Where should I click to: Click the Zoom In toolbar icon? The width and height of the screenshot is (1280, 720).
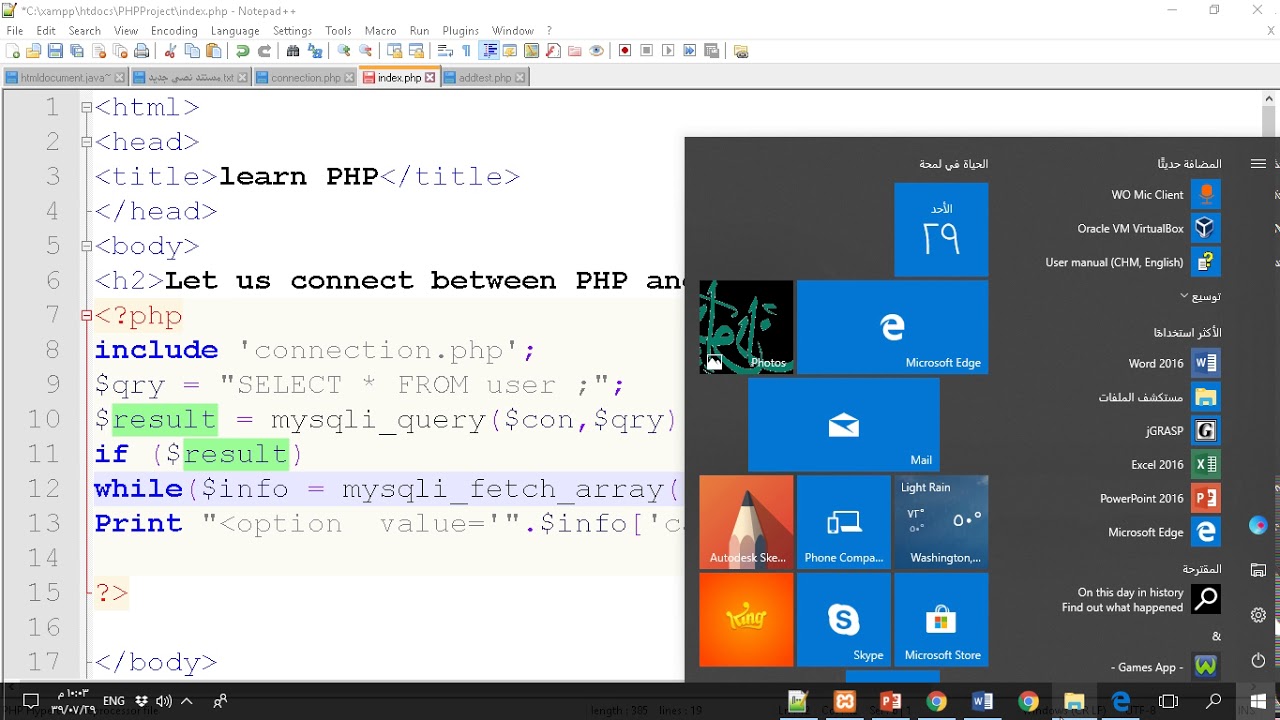[x=343, y=51]
